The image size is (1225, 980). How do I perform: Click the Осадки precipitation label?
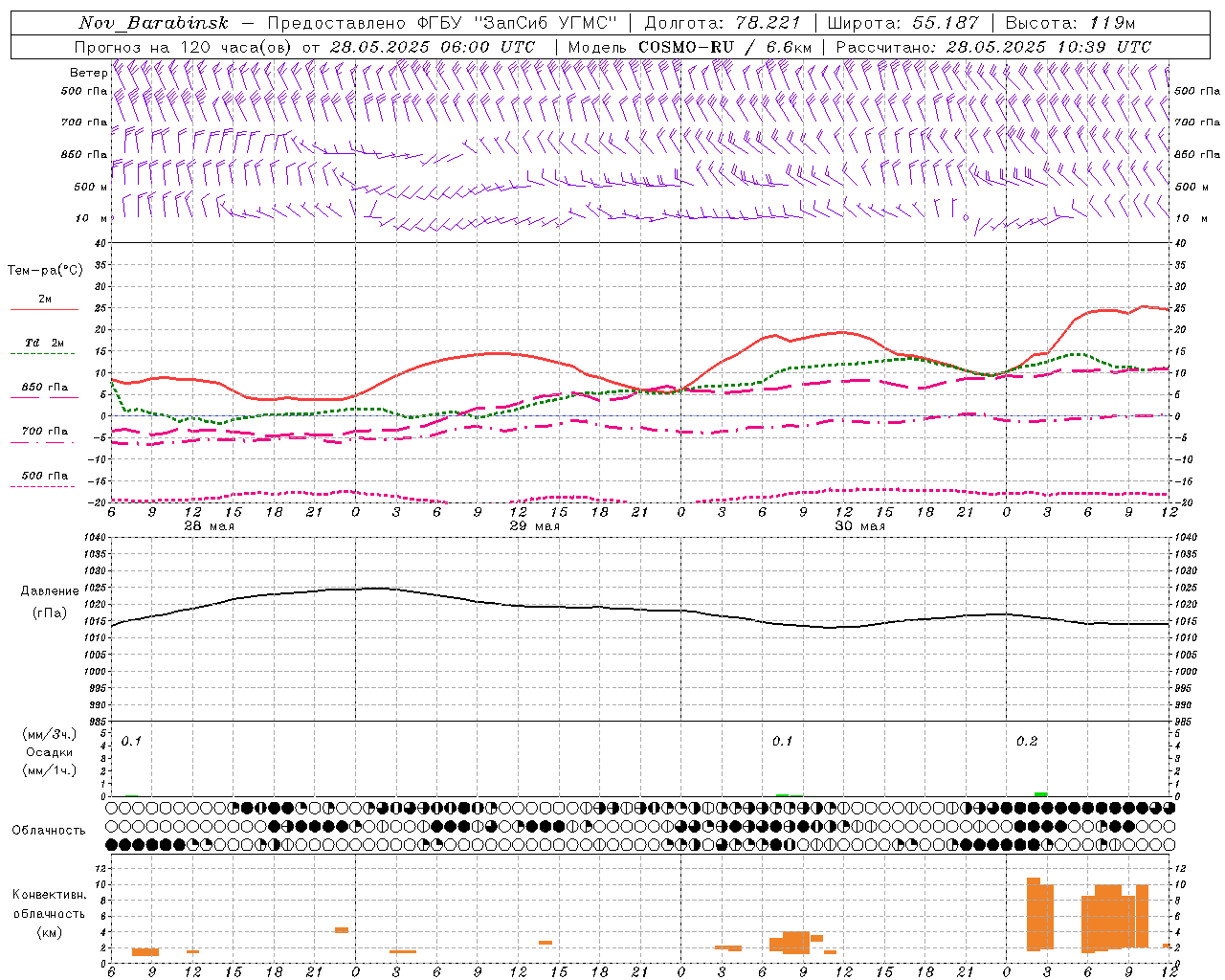[50, 752]
